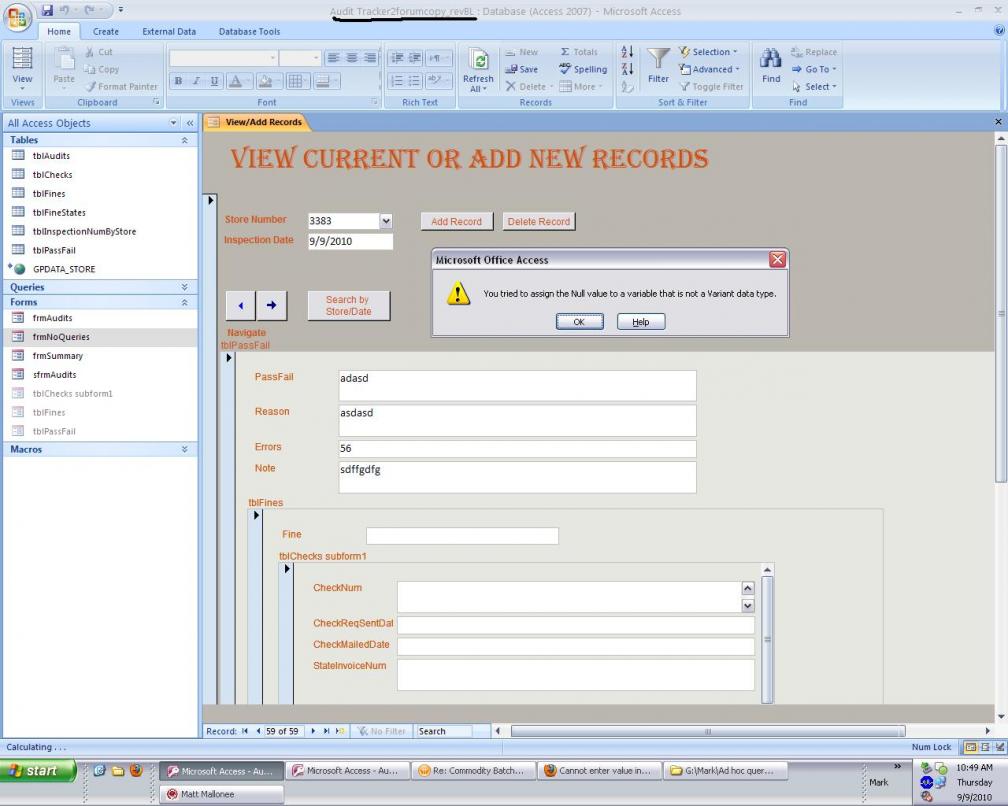Select the sfrmAudits form
Viewport: 1008px width, 806px height.
coord(100,375)
